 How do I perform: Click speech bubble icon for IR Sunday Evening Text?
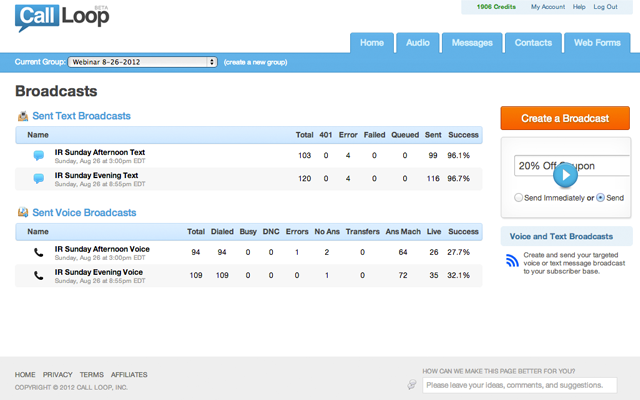[x=39, y=179]
